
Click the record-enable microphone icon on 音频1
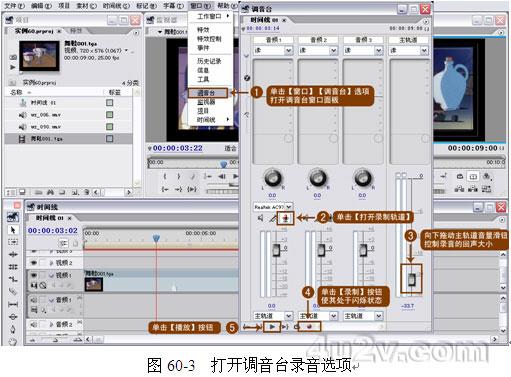(286, 218)
